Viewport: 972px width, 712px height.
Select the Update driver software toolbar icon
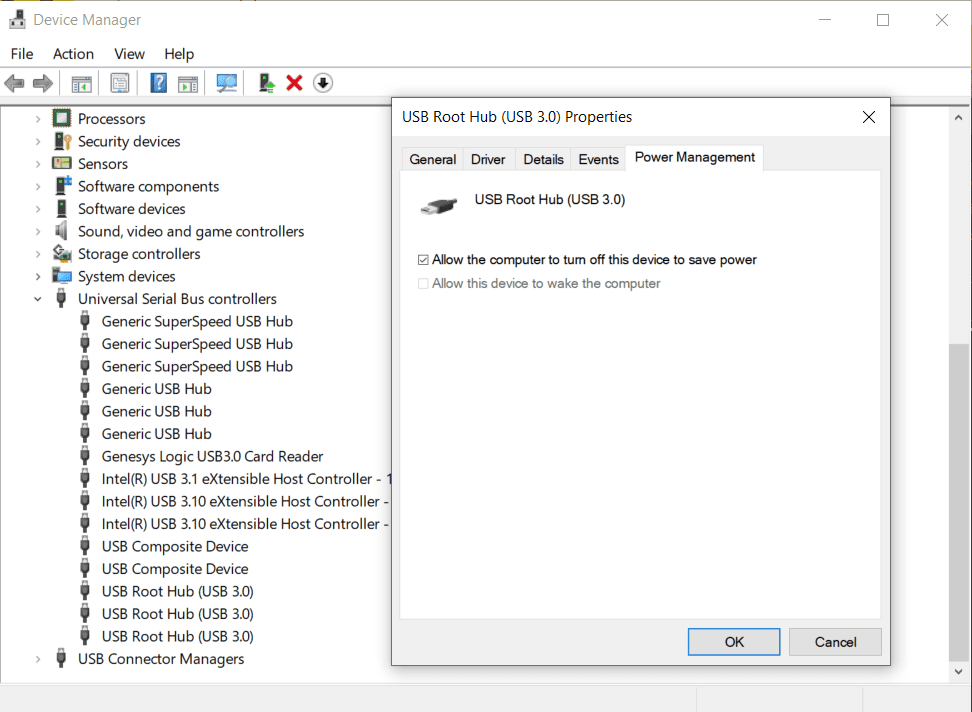265,82
